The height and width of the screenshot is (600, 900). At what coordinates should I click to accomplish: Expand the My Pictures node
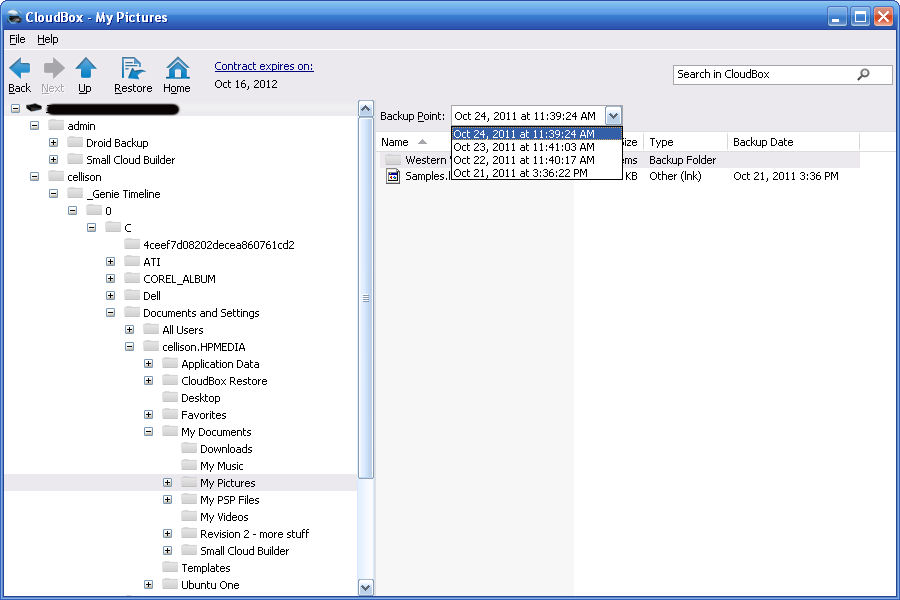tap(167, 482)
